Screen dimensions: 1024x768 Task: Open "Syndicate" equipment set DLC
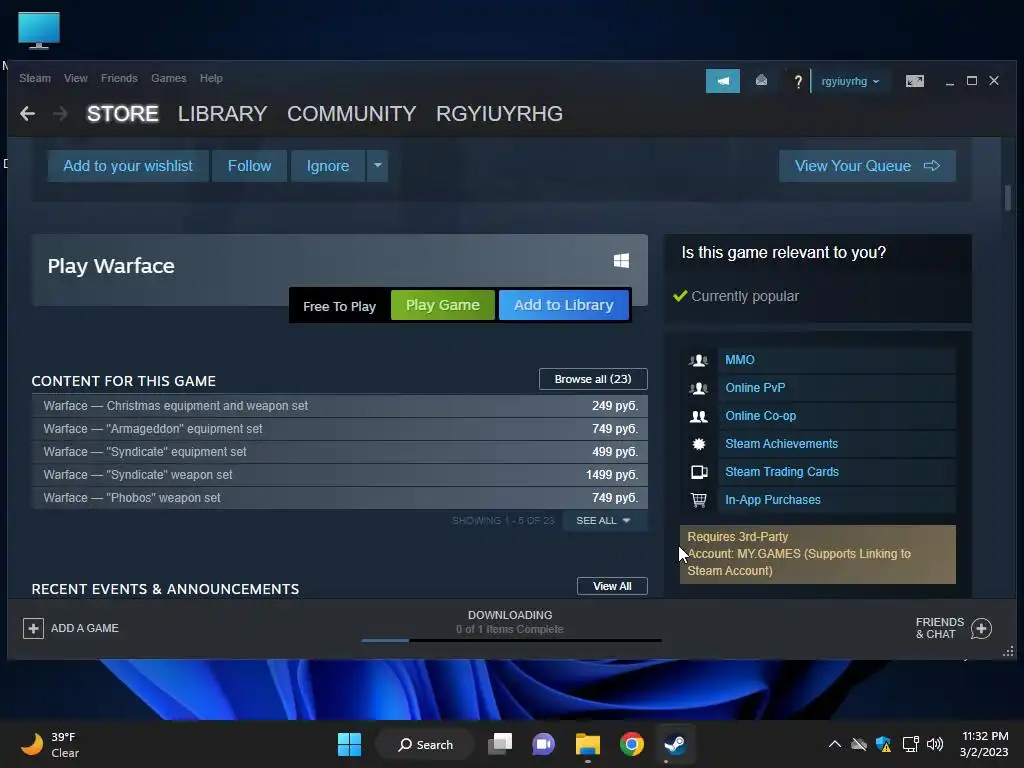[340, 452]
